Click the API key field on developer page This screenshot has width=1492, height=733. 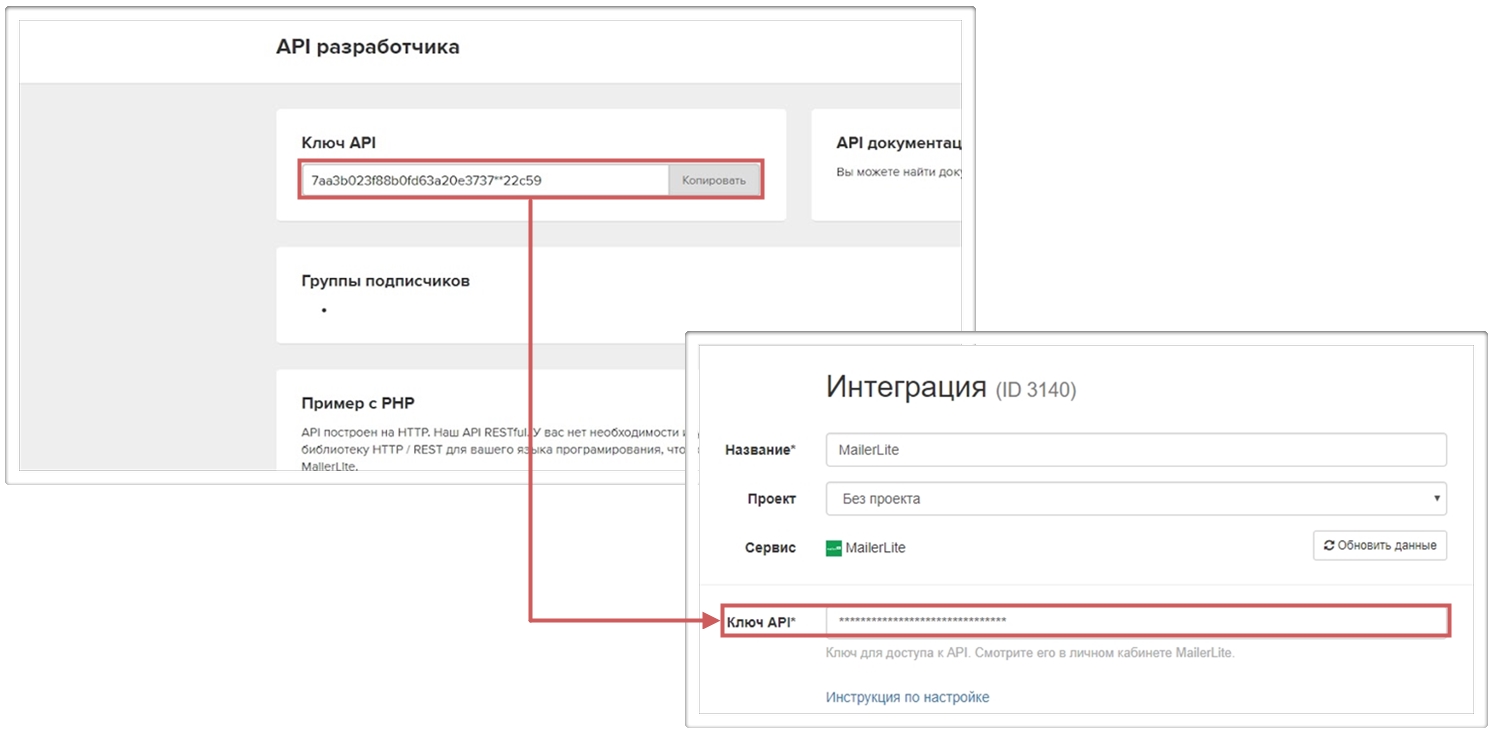485,180
